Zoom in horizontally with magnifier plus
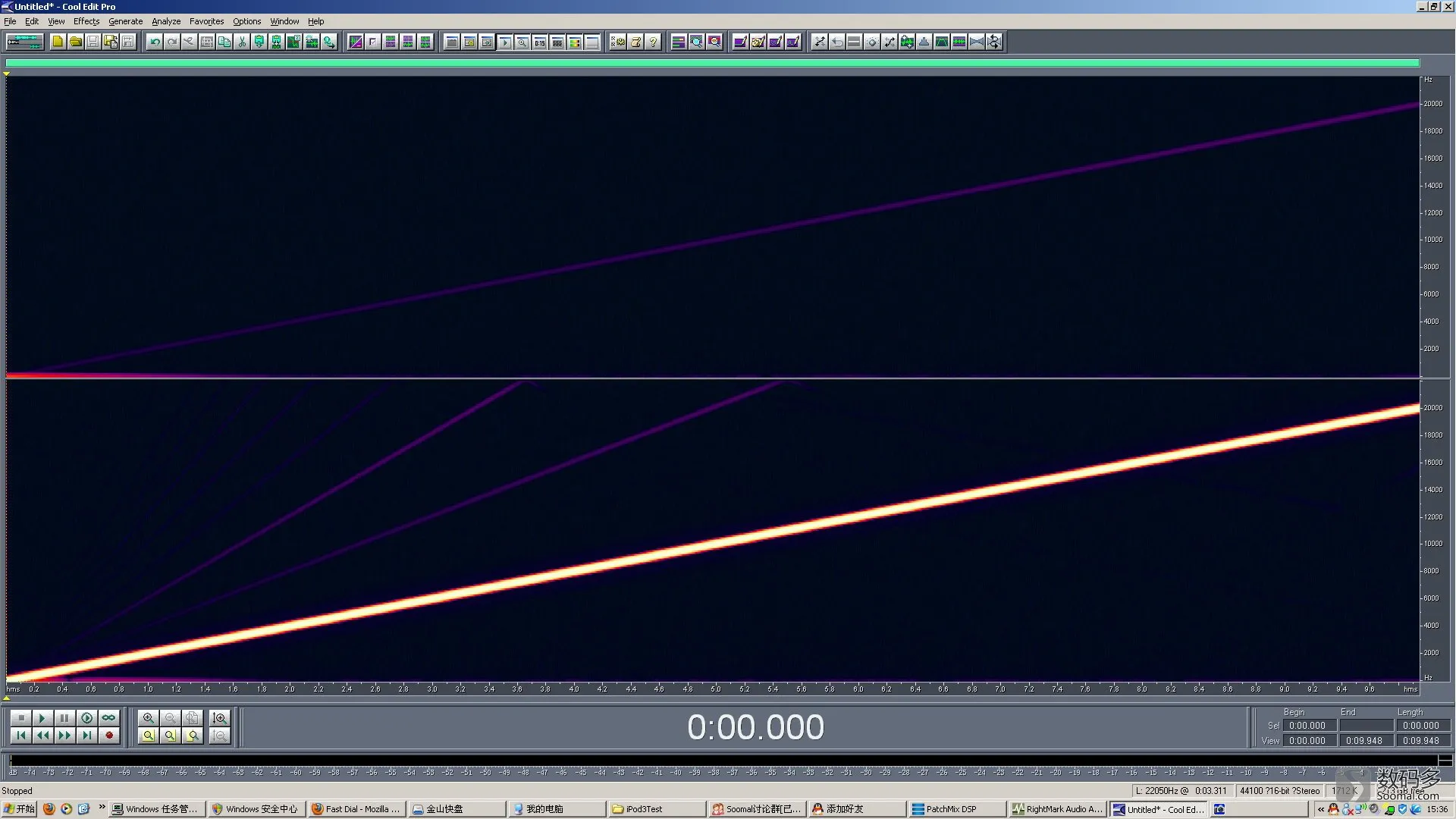 (x=148, y=717)
